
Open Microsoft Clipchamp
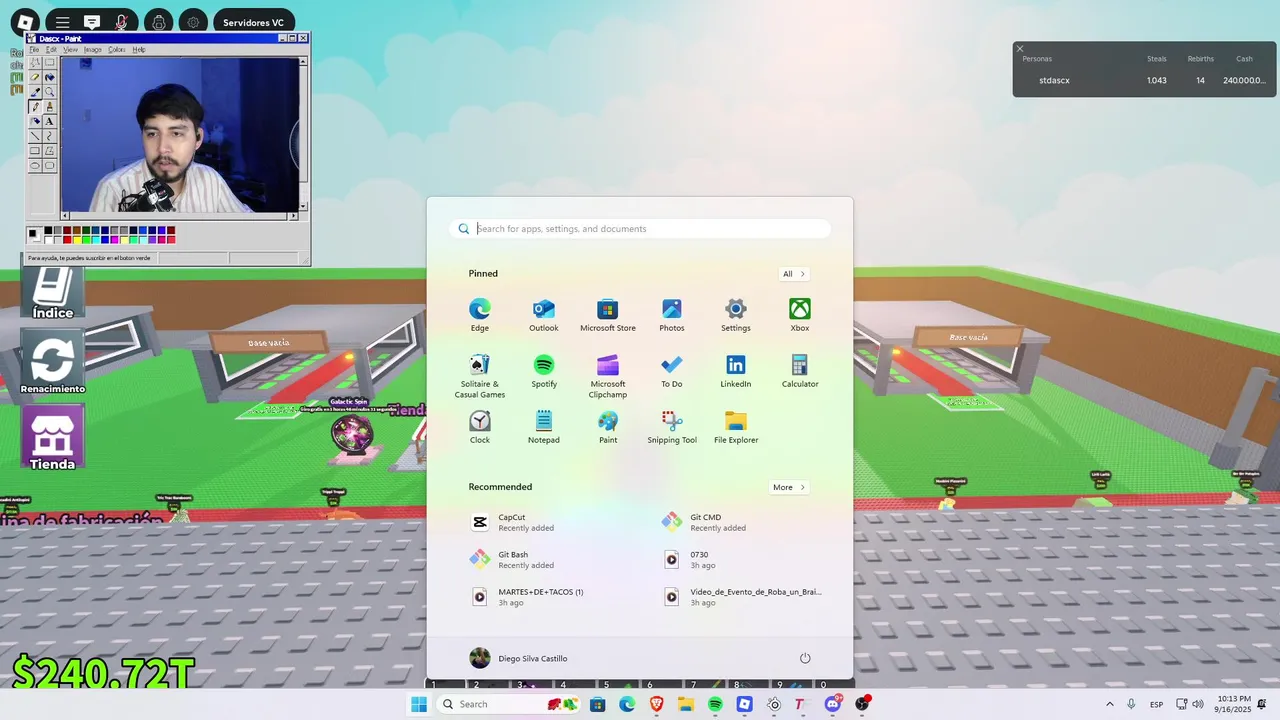(x=608, y=376)
